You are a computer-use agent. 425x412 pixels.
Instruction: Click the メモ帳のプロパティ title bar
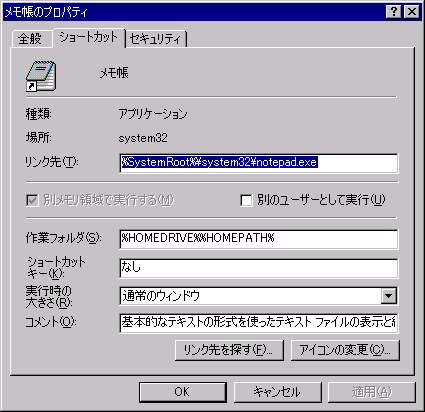[x=193, y=12]
